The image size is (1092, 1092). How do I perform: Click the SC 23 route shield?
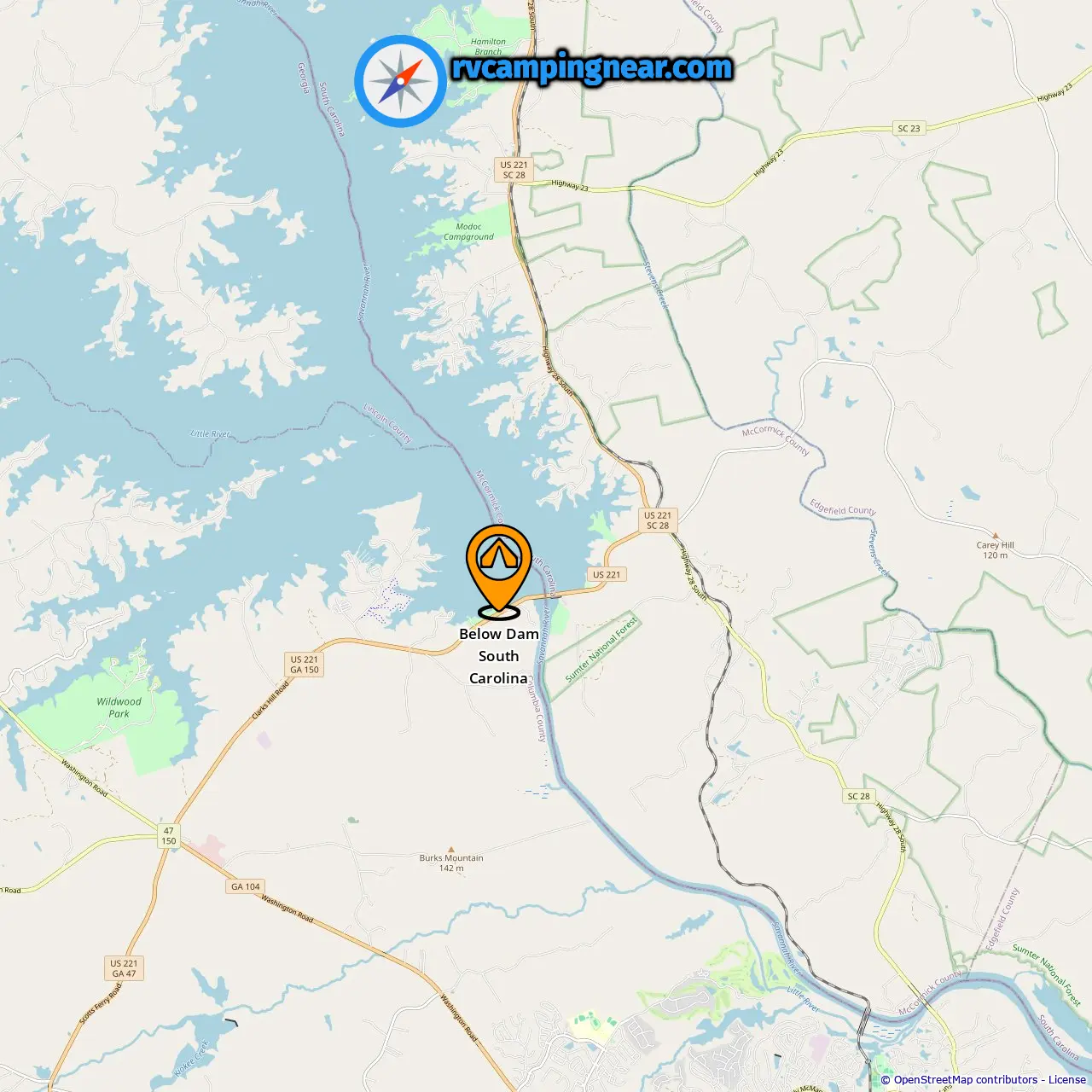pyautogui.click(x=909, y=128)
